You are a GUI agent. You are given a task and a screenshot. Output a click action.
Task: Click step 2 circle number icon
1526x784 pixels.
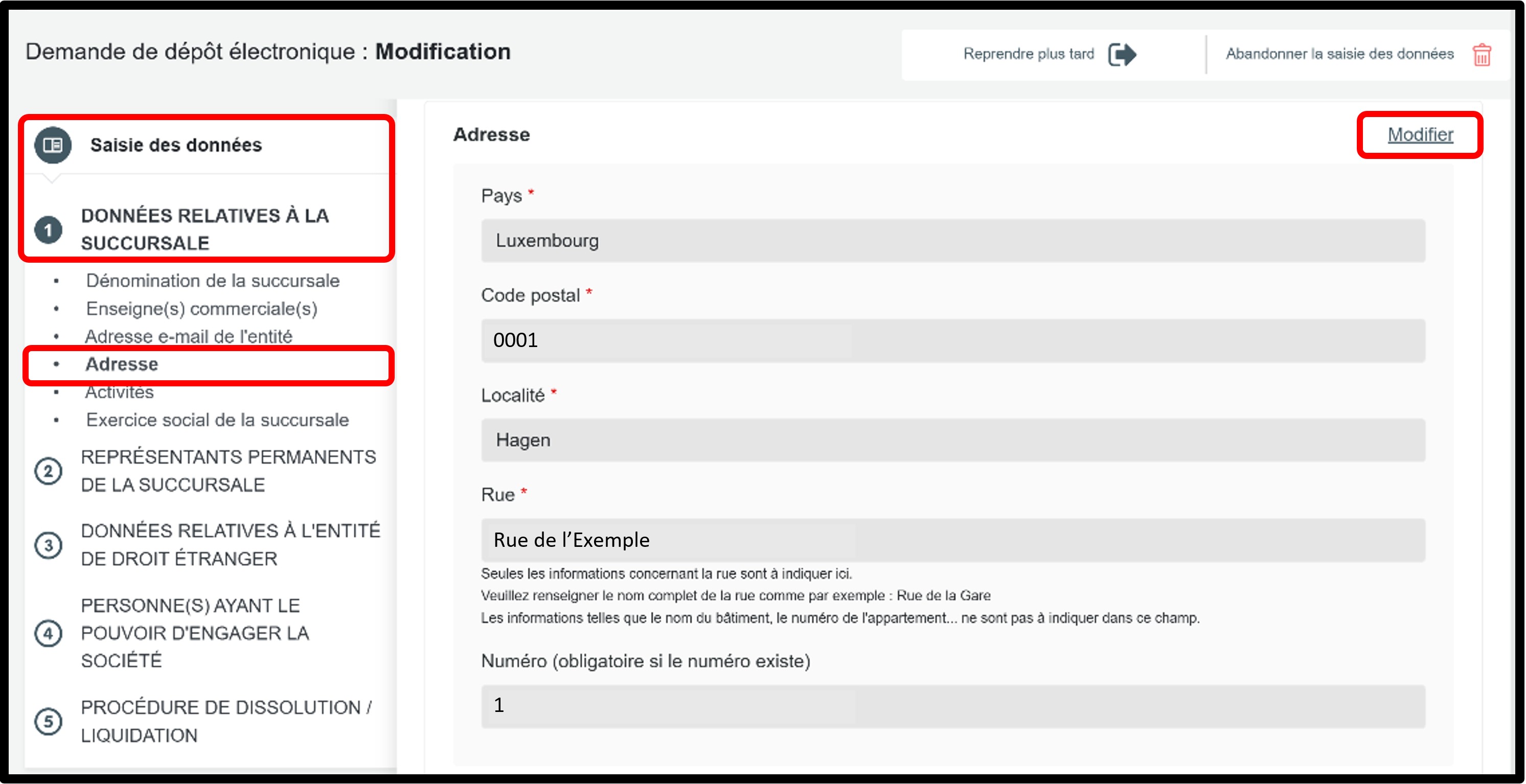(48, 471)
